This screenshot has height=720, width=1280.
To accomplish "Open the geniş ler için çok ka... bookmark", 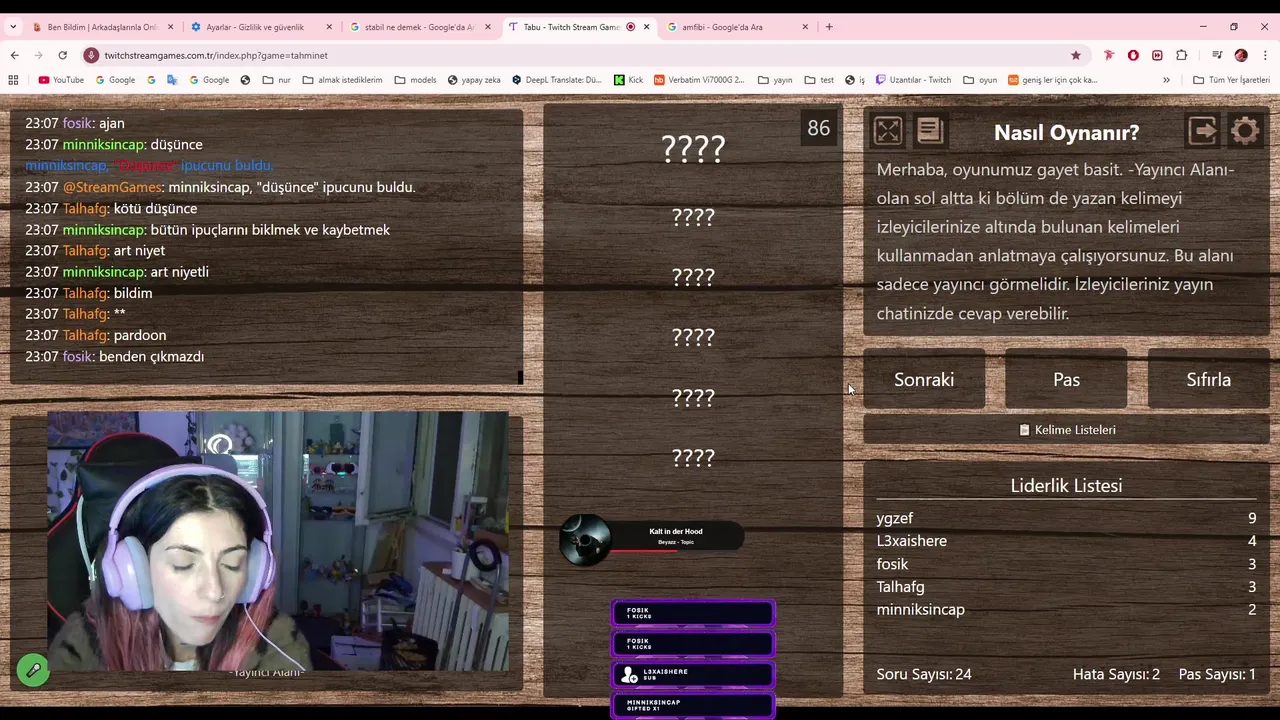I will [x=1053, y=80].
